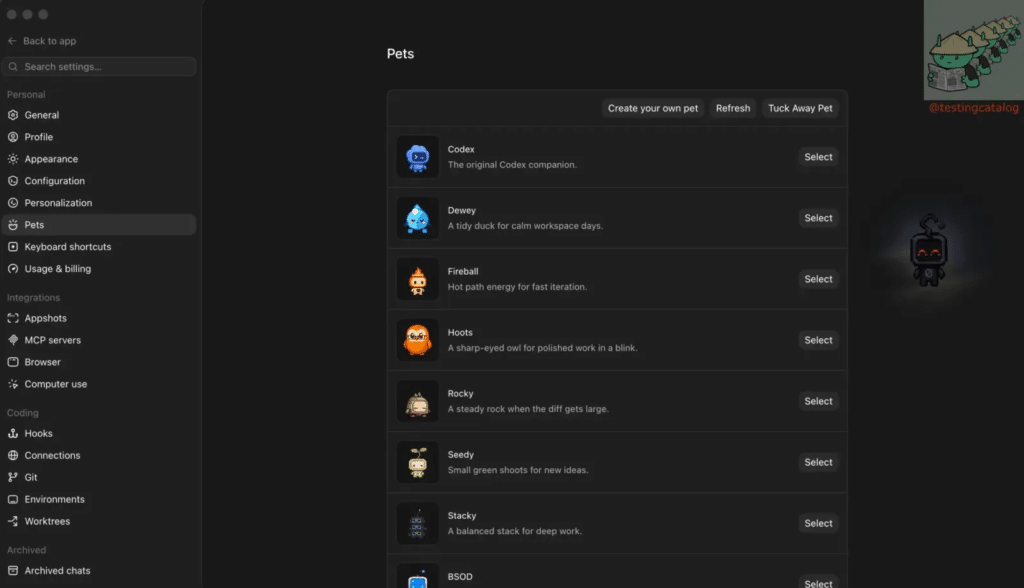Click Back to app link
This screenshot has width=1024, height=588.
pyautogui.click(x=42, y=41)
